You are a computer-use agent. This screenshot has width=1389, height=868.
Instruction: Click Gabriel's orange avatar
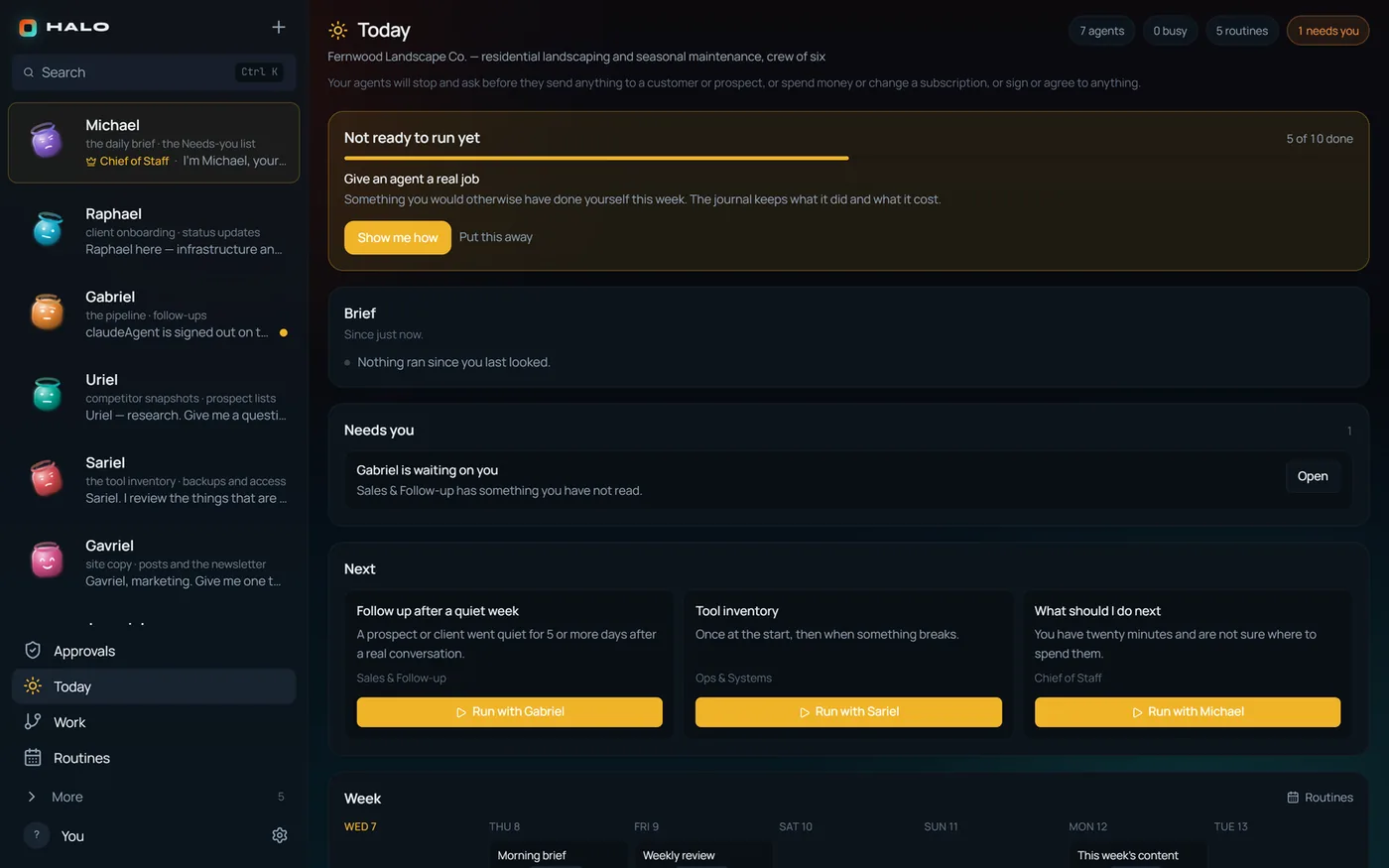(x=47, y=311)
